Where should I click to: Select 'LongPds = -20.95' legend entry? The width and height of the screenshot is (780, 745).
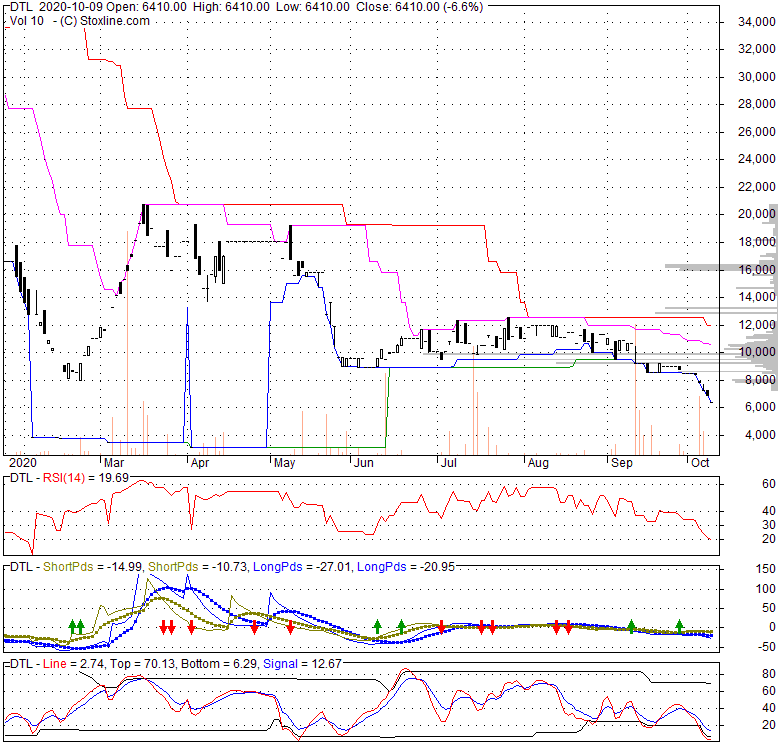[x=406, y=567]
